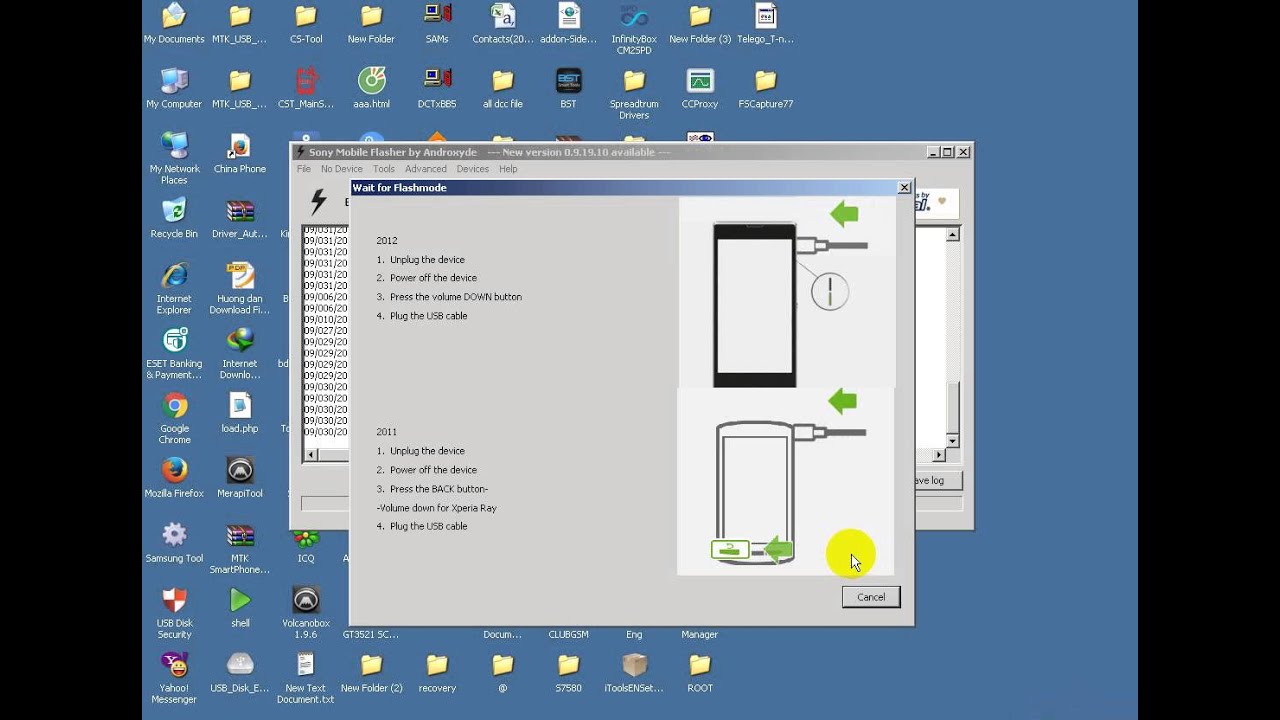Select the China Phone Firefox shortcut
The height and width of the screenshot is (720, 1280).
click(x=240, y=154)
